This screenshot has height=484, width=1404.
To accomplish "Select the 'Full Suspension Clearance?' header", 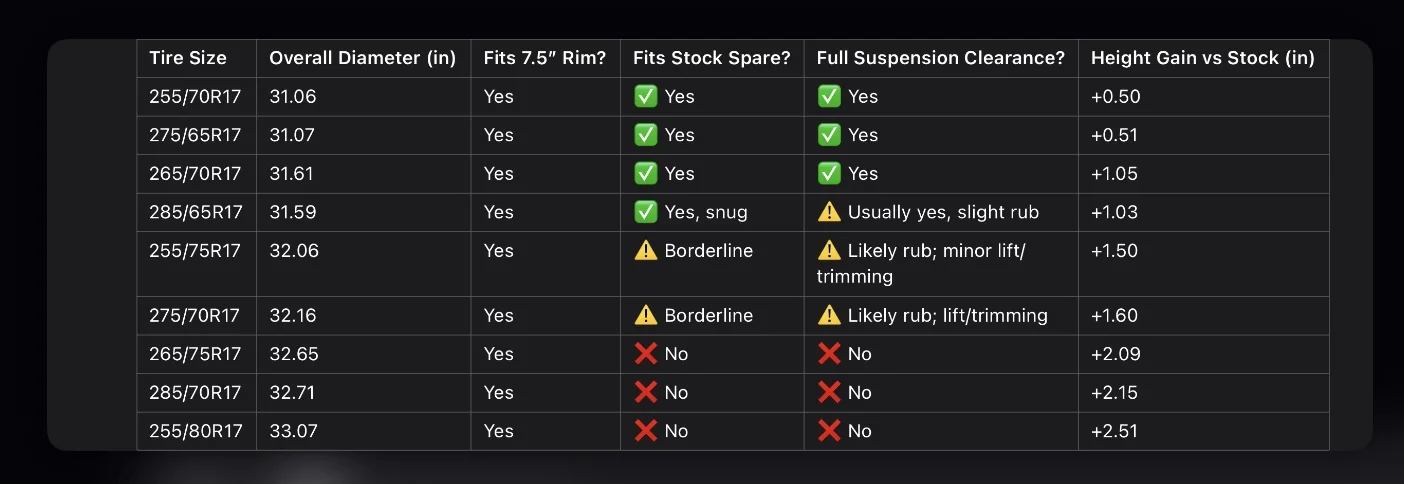I will [941, 58].
